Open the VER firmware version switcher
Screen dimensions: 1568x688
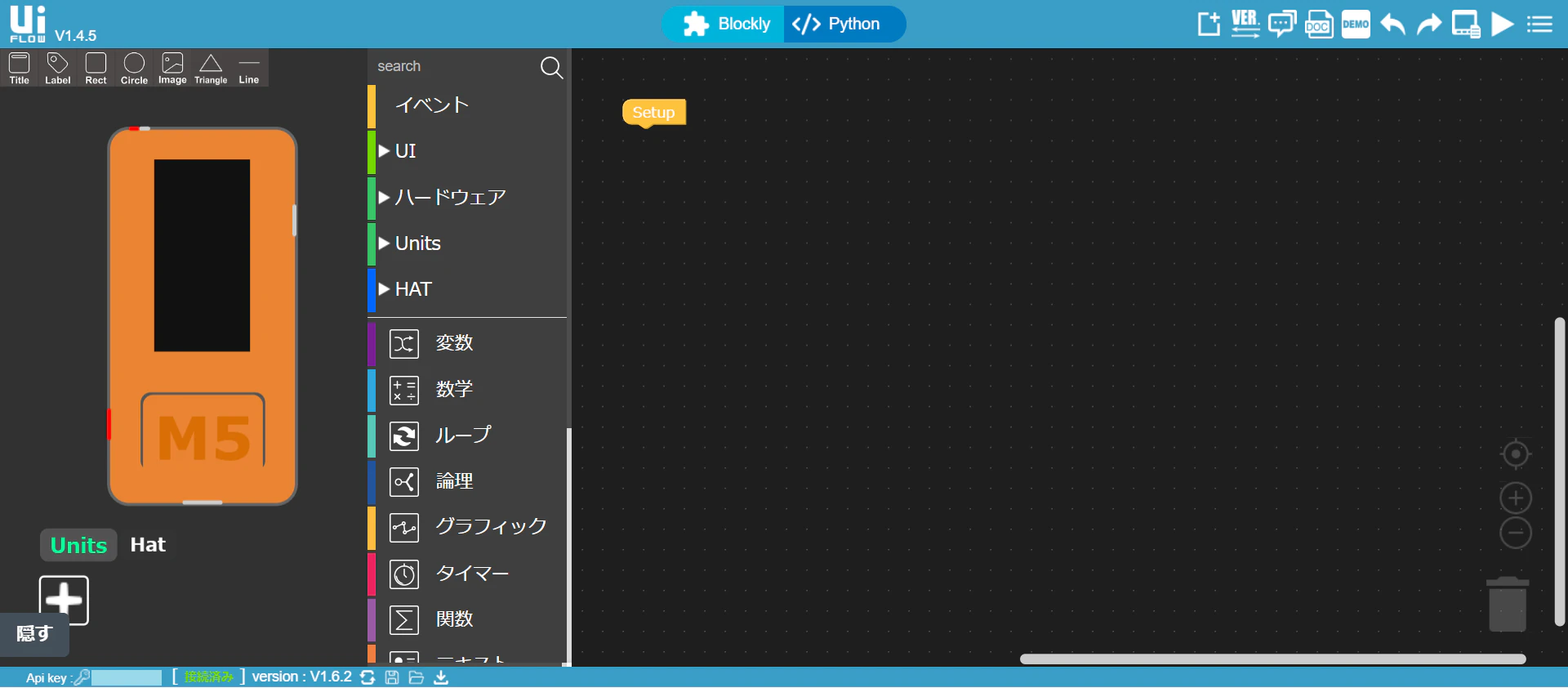pyautogui.click(x=1245, y=24)
